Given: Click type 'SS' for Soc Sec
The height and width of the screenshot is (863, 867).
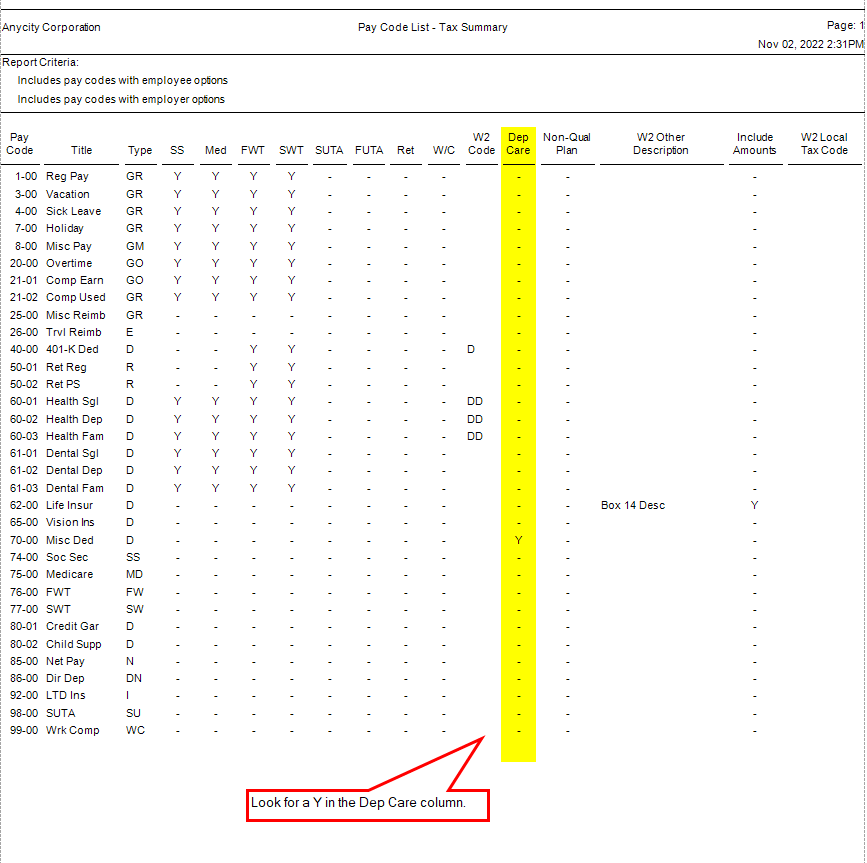Looking at the screenshot, I should click(x=133, y=557).
